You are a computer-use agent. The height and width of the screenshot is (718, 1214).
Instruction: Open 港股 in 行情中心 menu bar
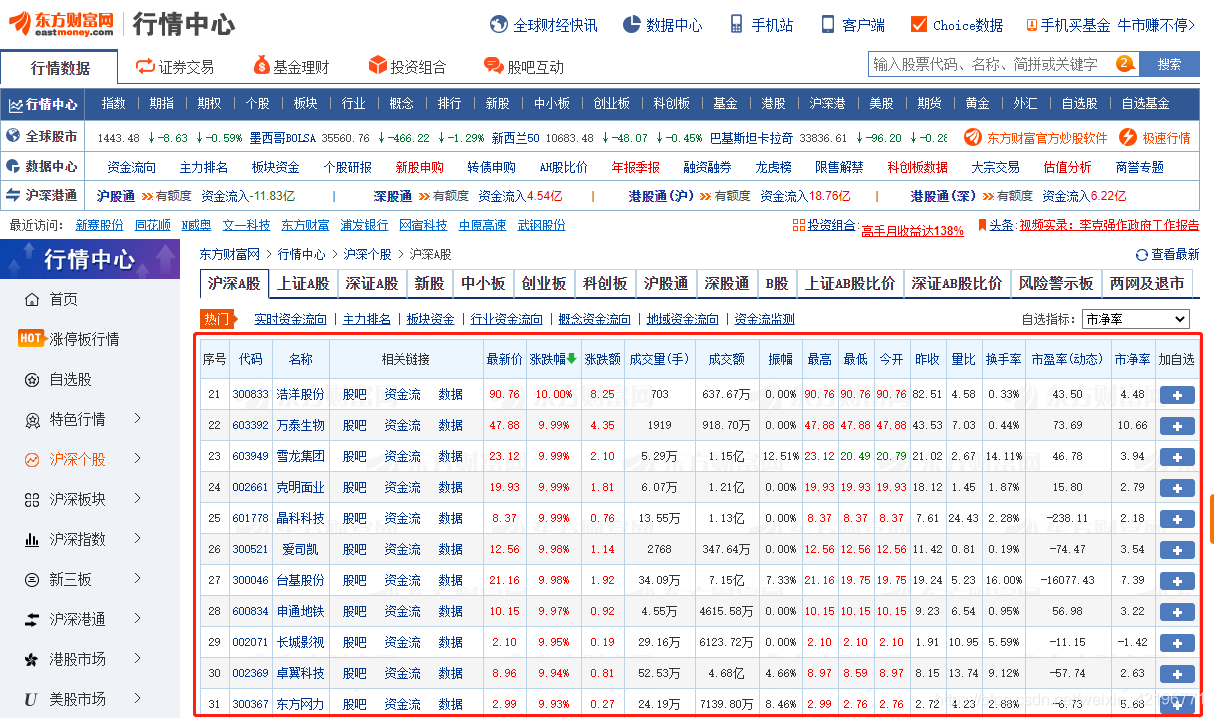773,104
